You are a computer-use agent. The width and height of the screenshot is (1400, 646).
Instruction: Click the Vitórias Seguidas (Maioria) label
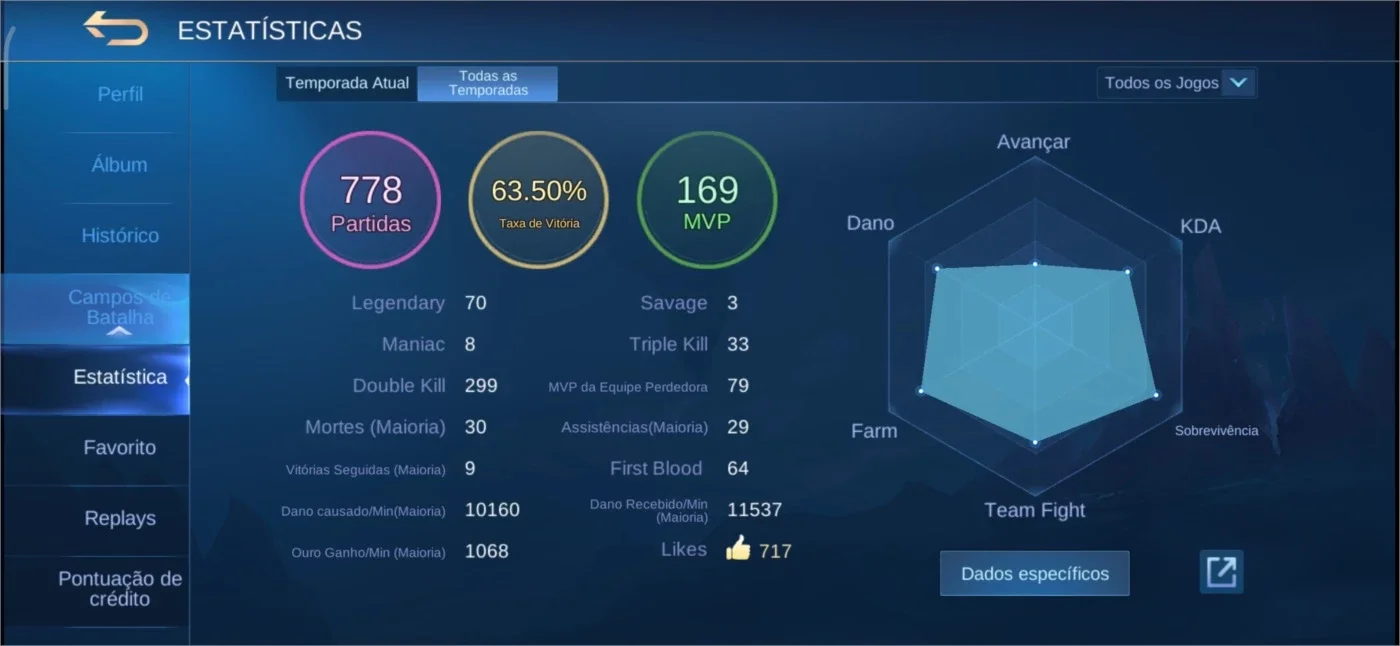coord(366,469)
